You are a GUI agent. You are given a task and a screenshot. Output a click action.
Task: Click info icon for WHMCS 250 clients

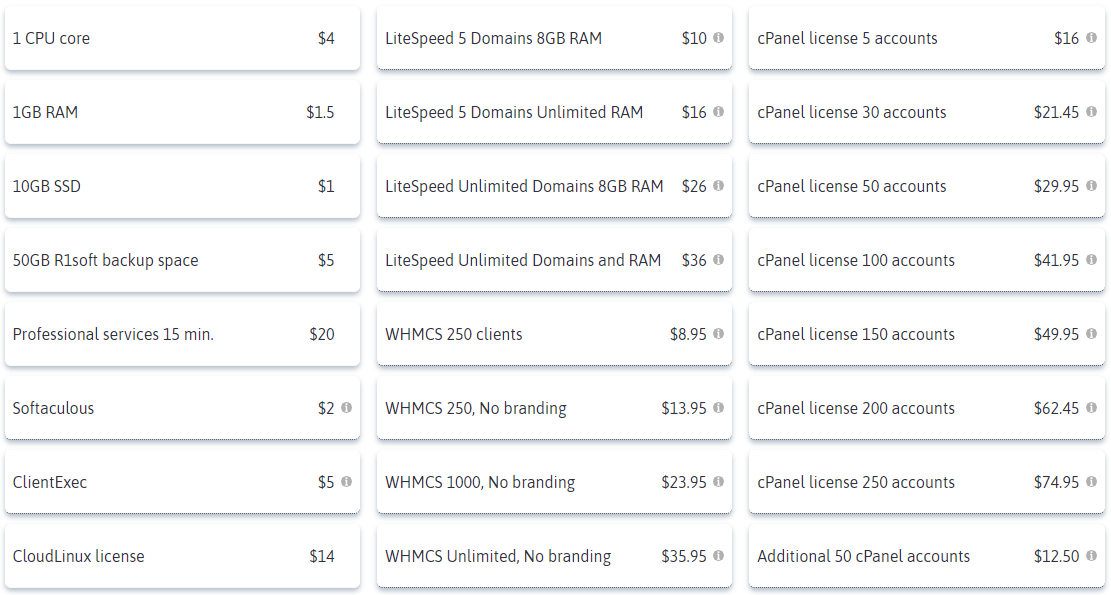click(718, 334)
